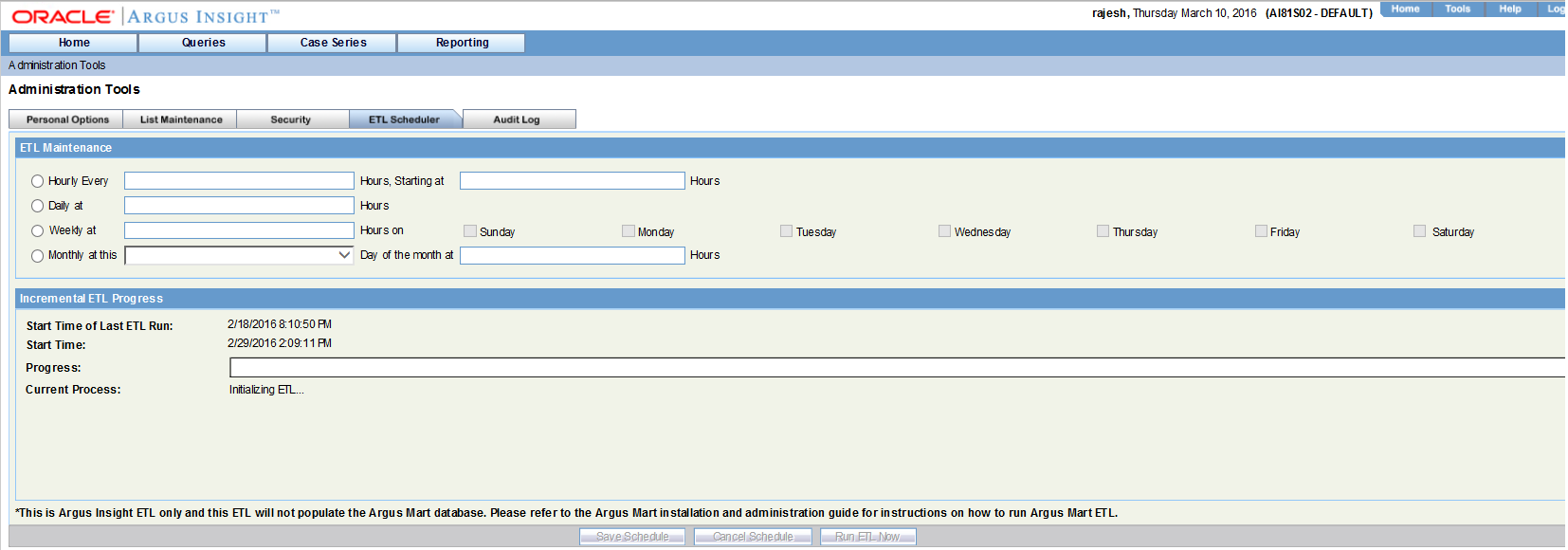1568x550 pixels.
Task: Click the Cancel Schedule button
Action: [x=753, y=537]
